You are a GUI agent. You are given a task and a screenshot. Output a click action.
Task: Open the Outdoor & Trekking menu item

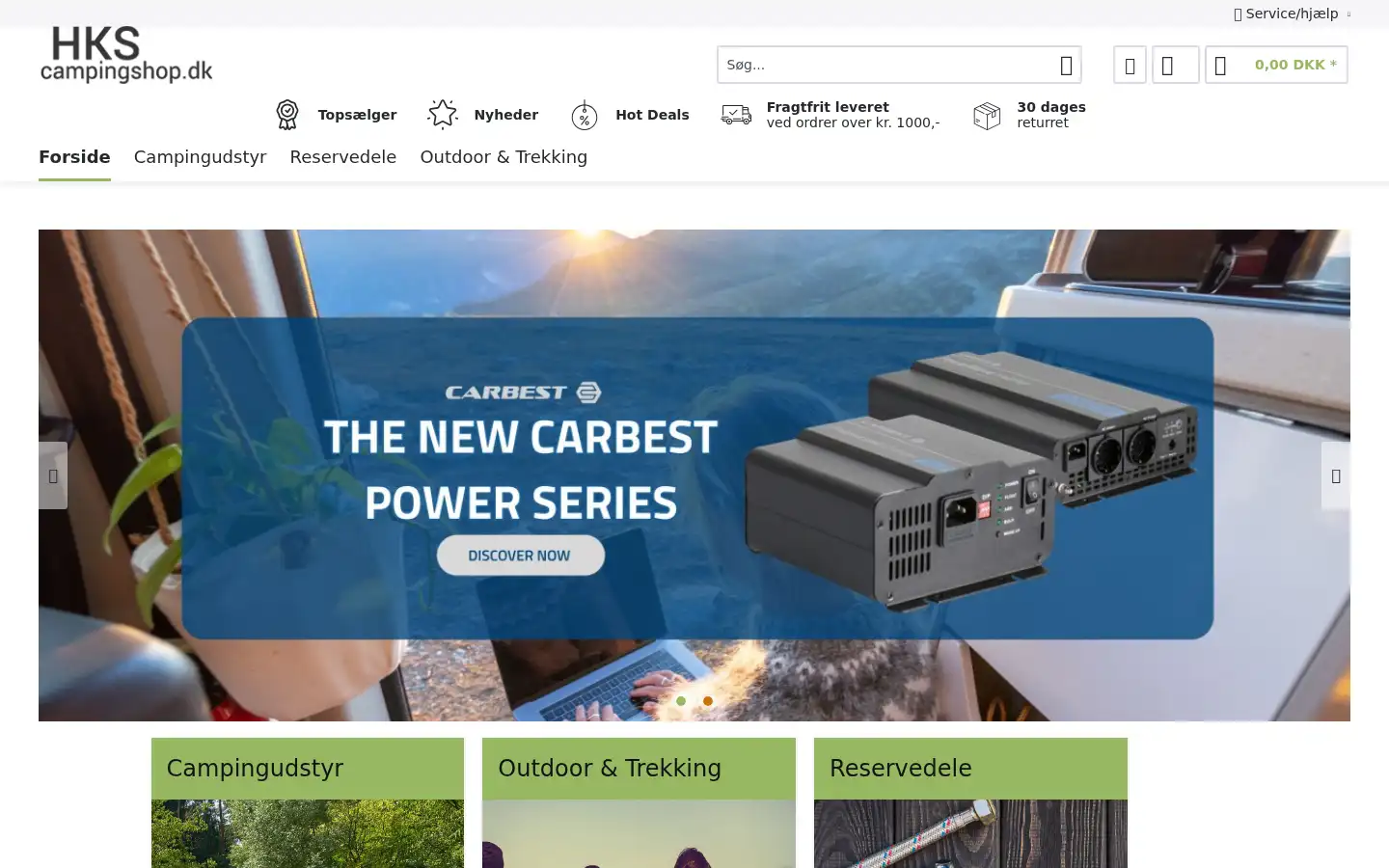pos(504,157)
